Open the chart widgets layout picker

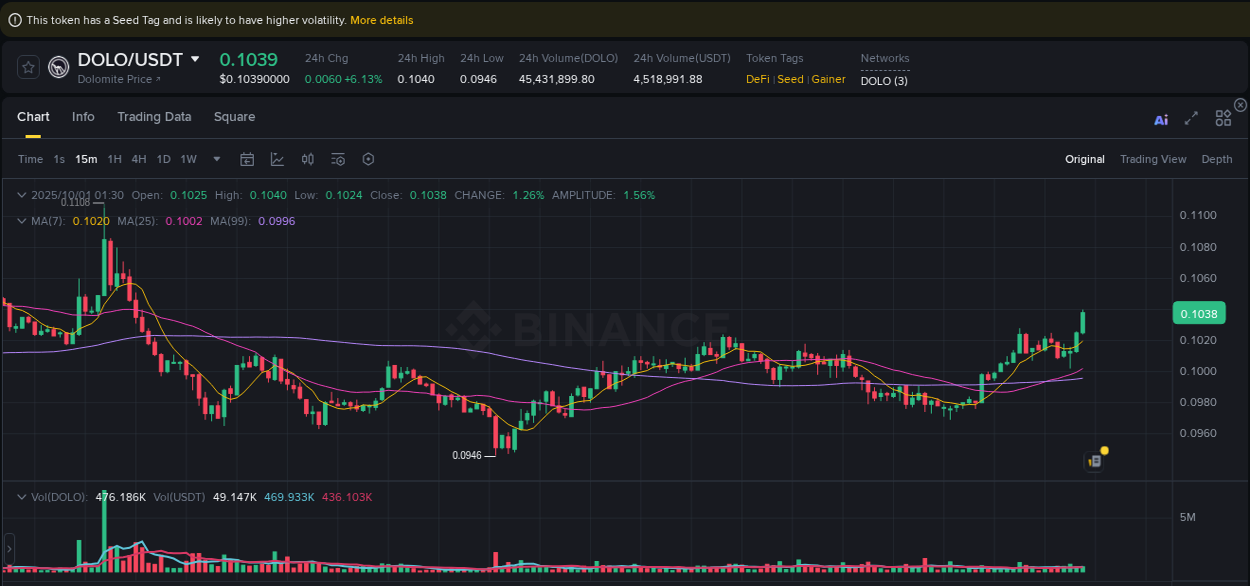1223,118
